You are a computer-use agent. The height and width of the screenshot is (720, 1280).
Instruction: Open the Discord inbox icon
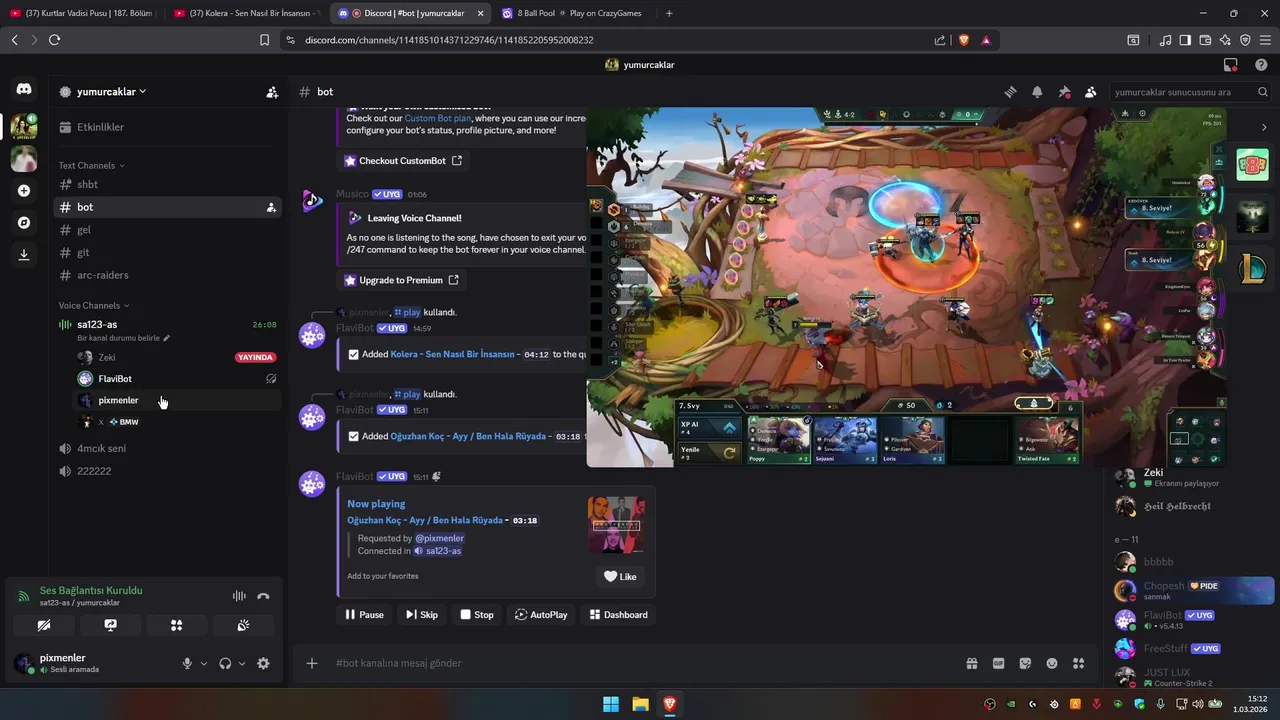click(1231, 65)
